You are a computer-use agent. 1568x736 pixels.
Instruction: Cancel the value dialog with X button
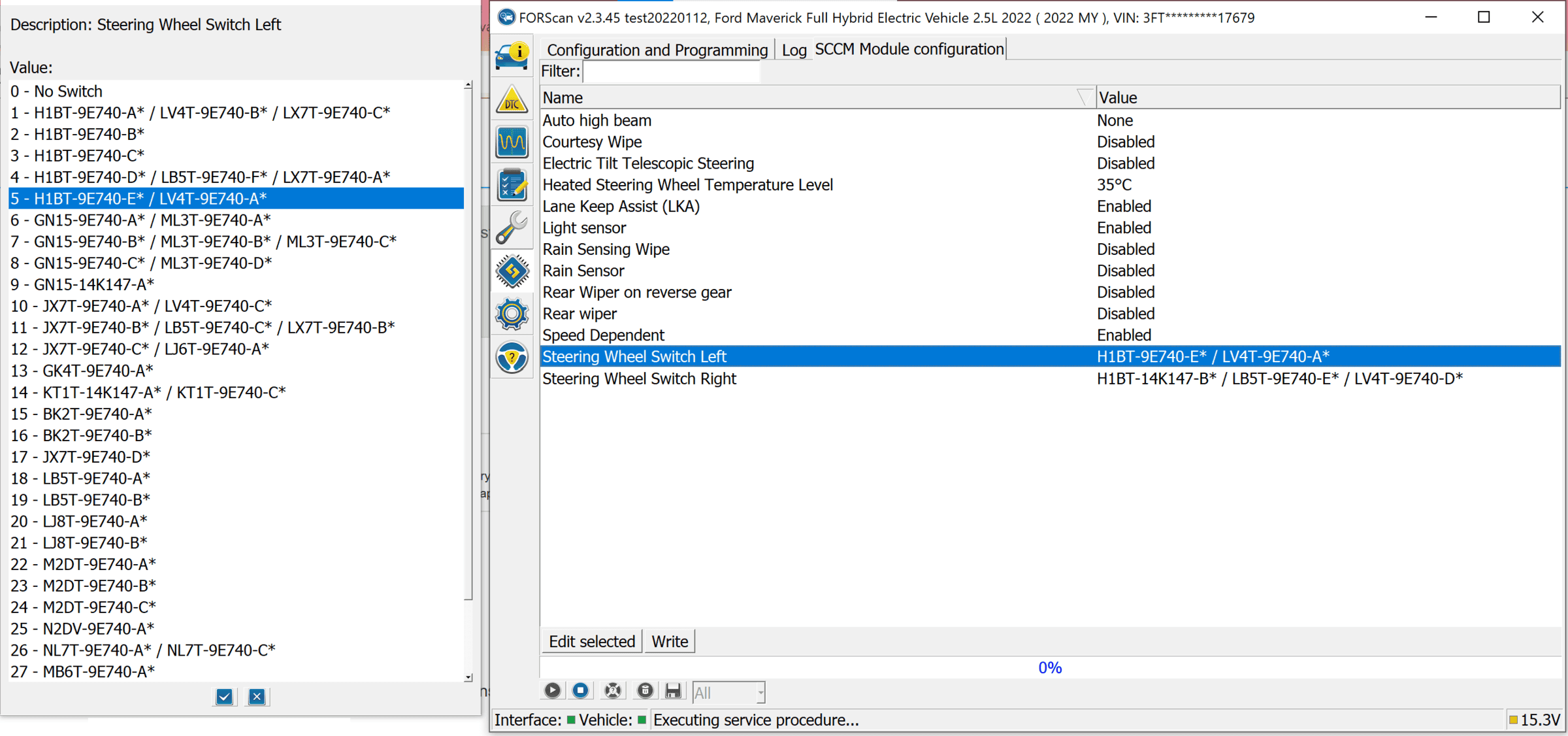point(257,697)
